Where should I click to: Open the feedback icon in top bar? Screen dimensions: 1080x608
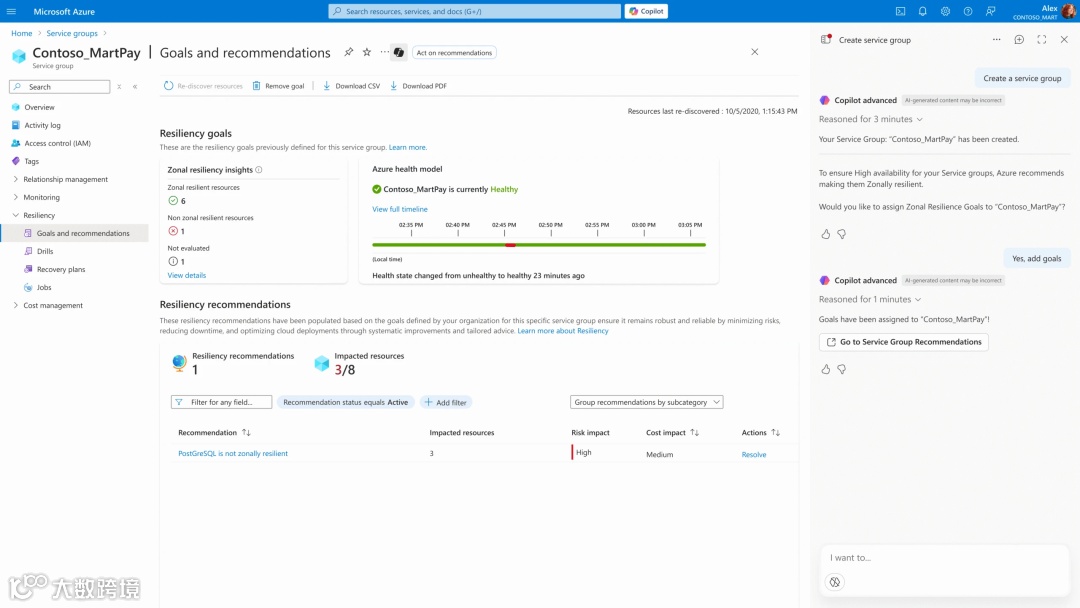990,11
